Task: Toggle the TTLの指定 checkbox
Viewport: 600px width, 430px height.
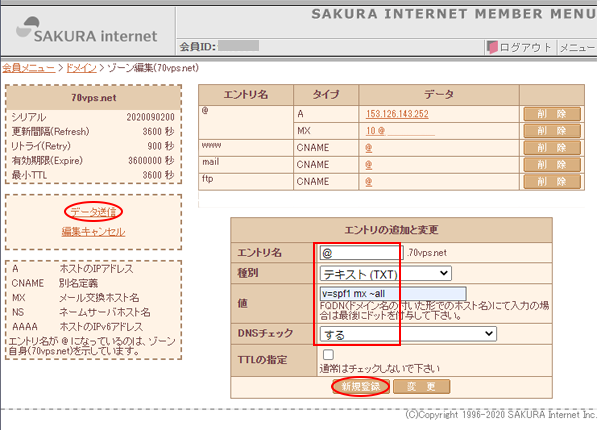Action: pos(328,355)
